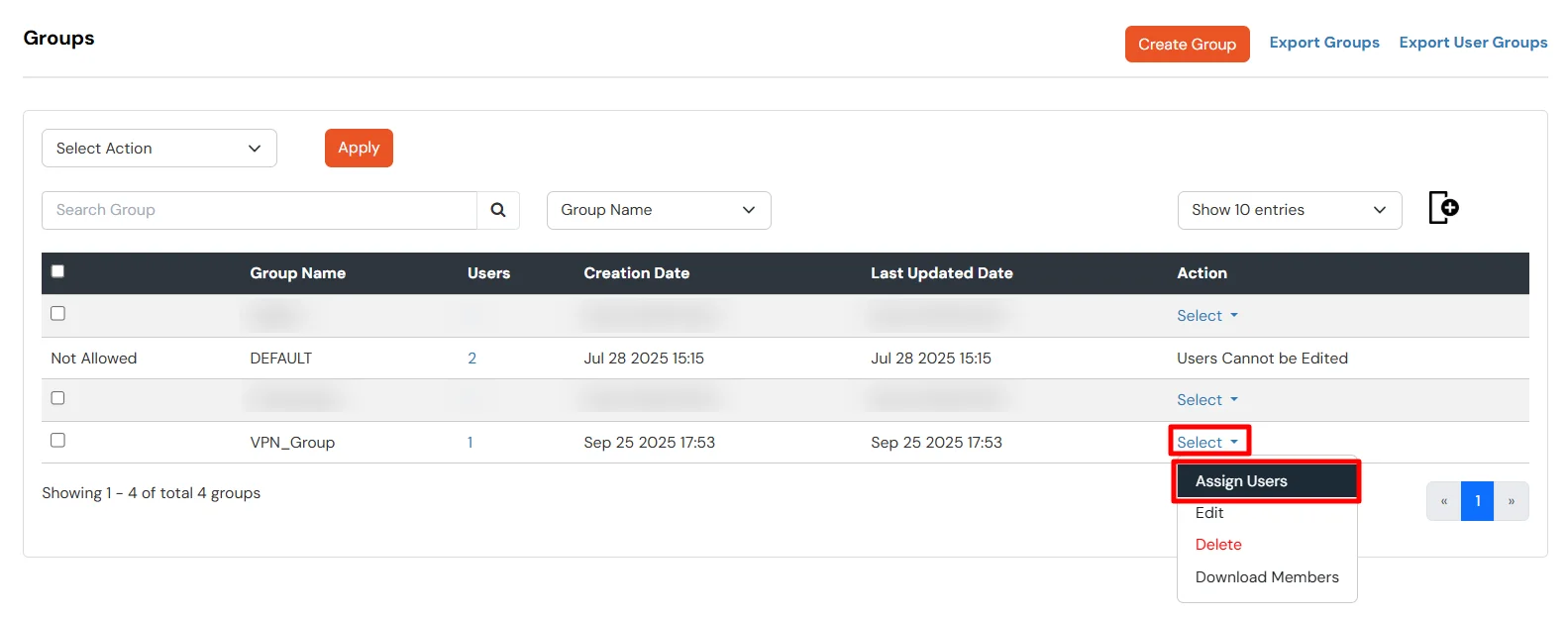
Task: Click the add-file icon beside entries dropdown
Action: pos(1443,208)
